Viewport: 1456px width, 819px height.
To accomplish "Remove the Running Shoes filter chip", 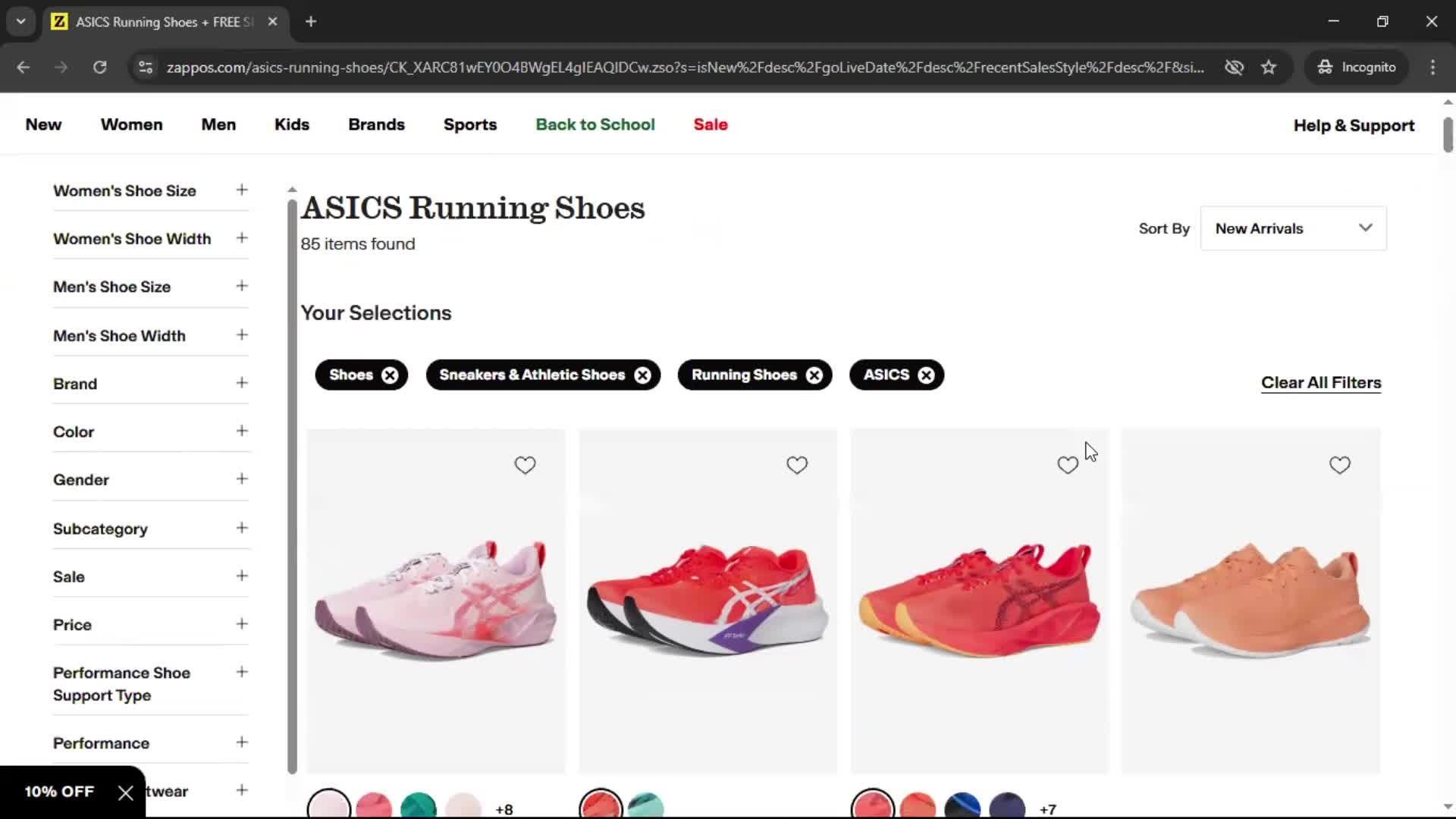I will (814, 375).
